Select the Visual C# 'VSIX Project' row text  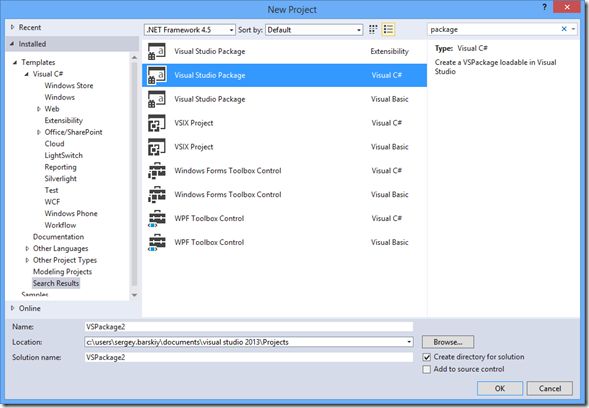pos(193,123)
